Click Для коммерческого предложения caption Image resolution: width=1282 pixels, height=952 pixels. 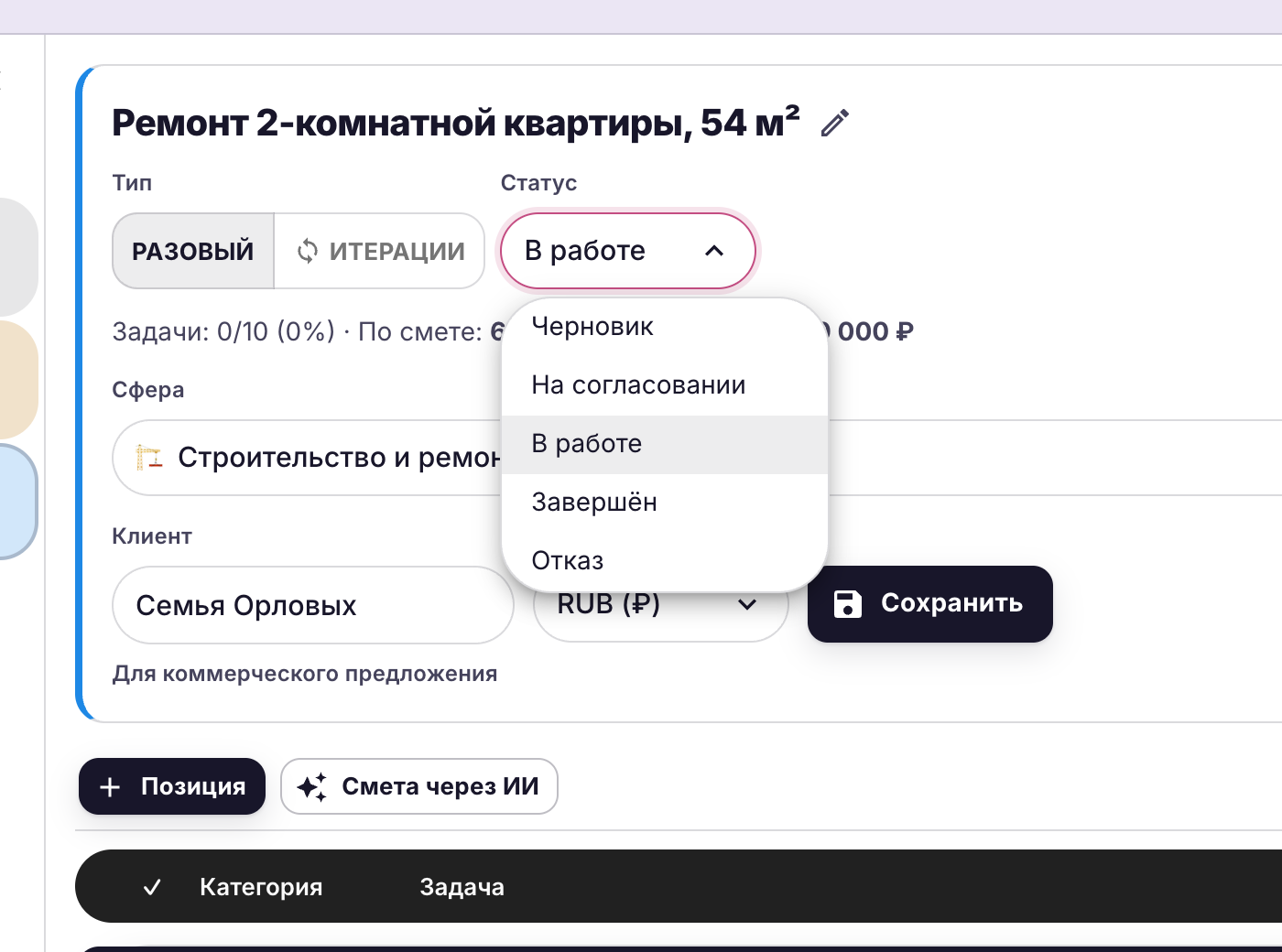[x=305, y=674]
